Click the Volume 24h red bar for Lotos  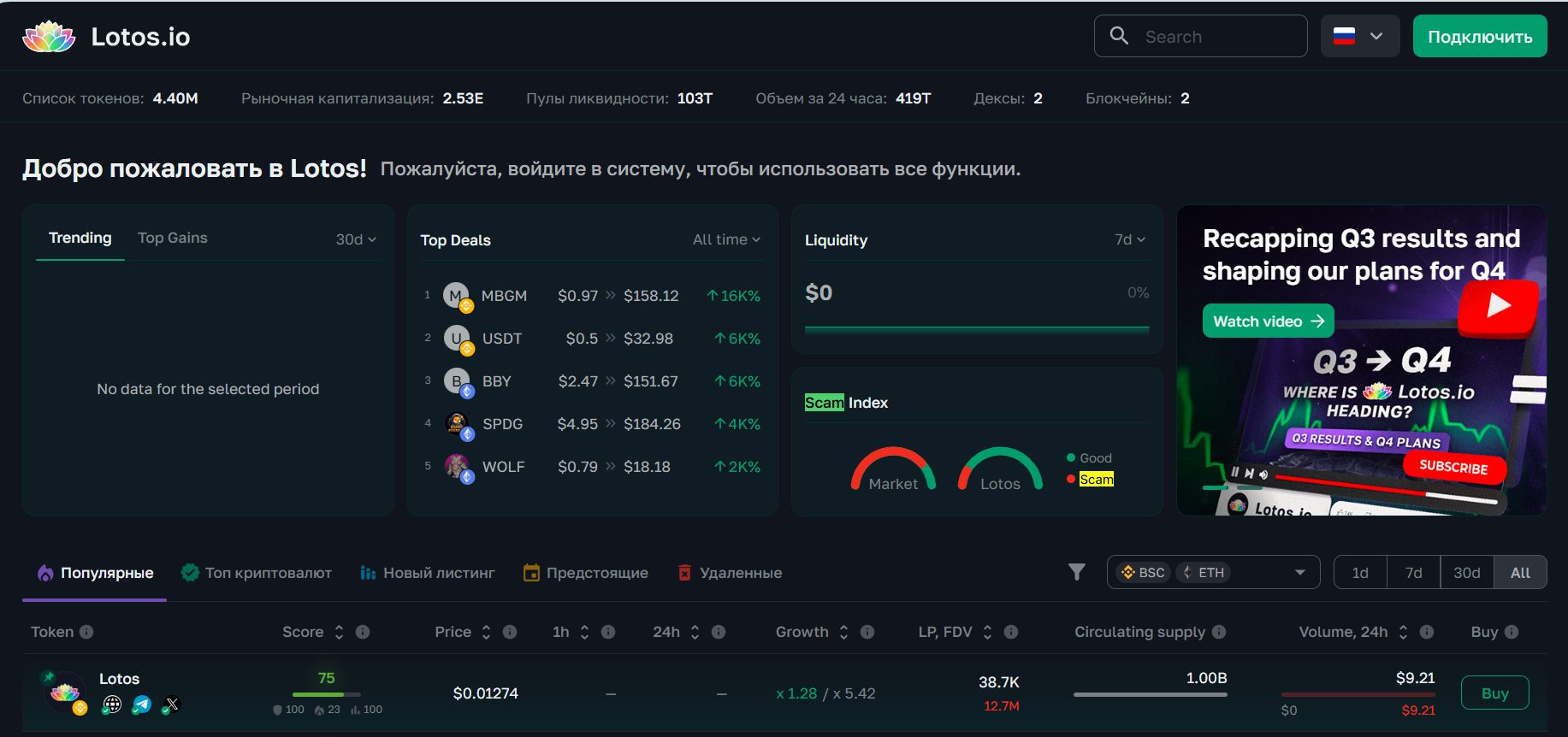point(1358,694)
